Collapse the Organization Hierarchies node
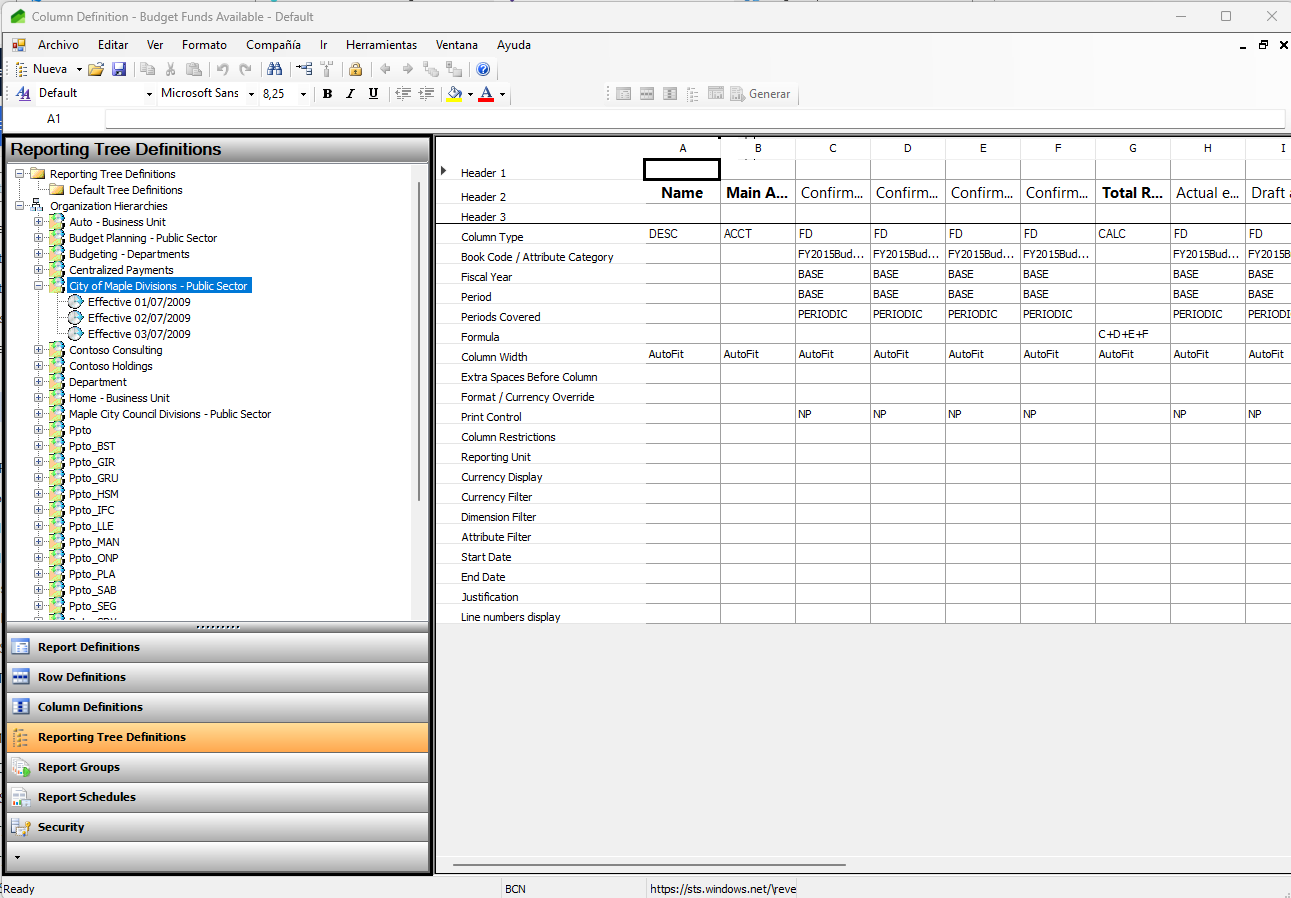Screen dimensions: 1291x898 (20, 206)
